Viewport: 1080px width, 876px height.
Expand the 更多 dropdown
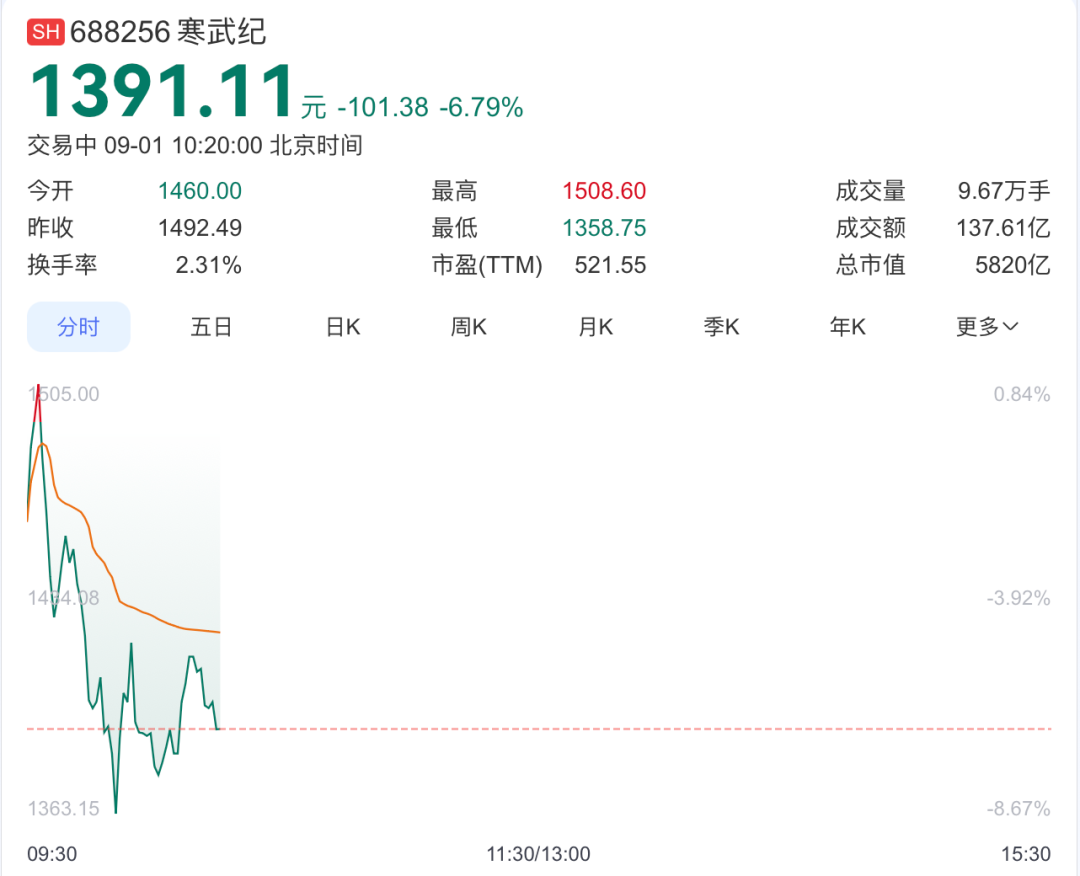tap(987, 327)
